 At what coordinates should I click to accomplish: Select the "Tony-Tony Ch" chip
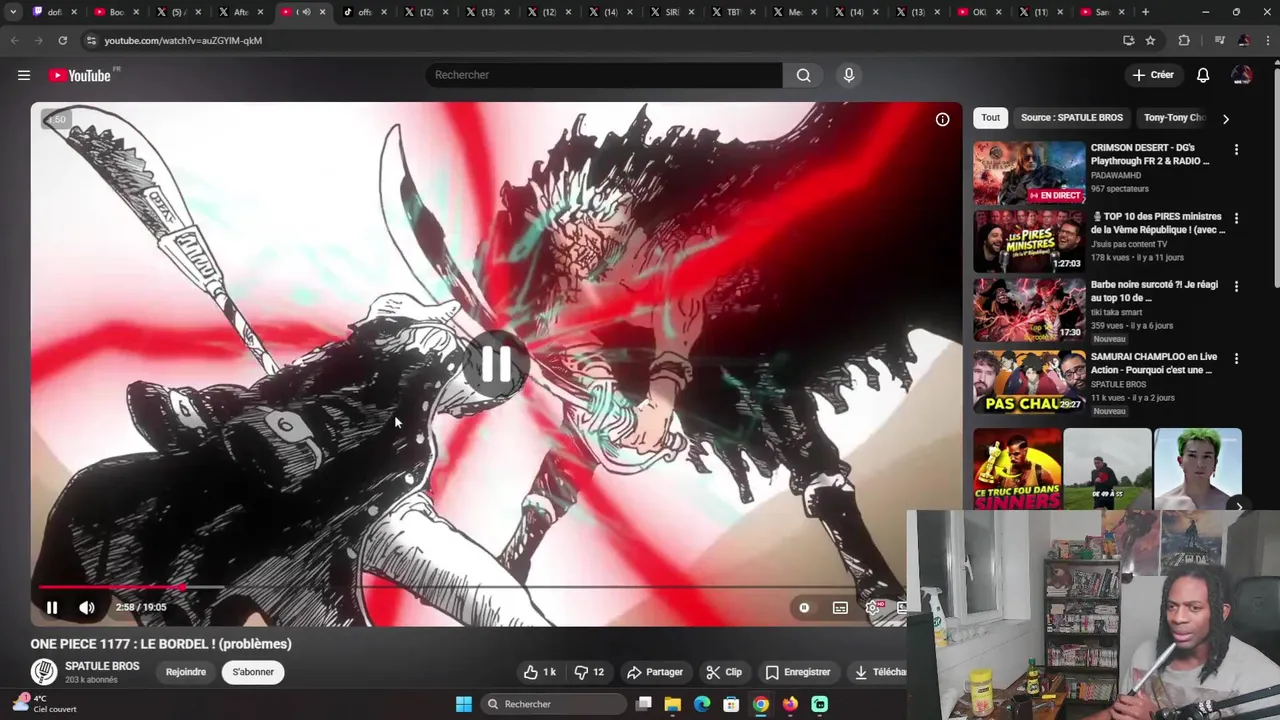click(x=1174, y=118)
